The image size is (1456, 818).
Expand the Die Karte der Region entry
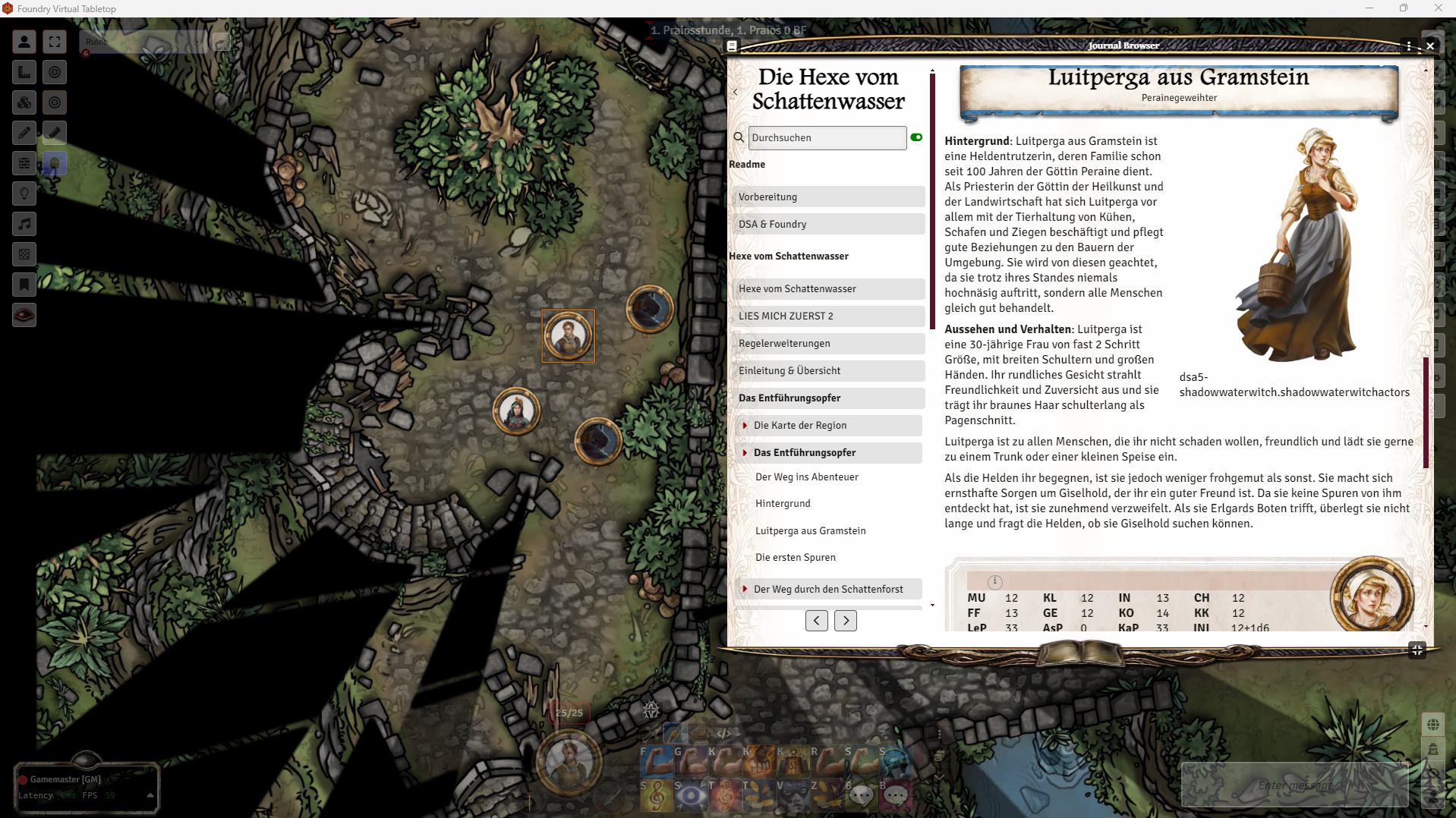745,425
